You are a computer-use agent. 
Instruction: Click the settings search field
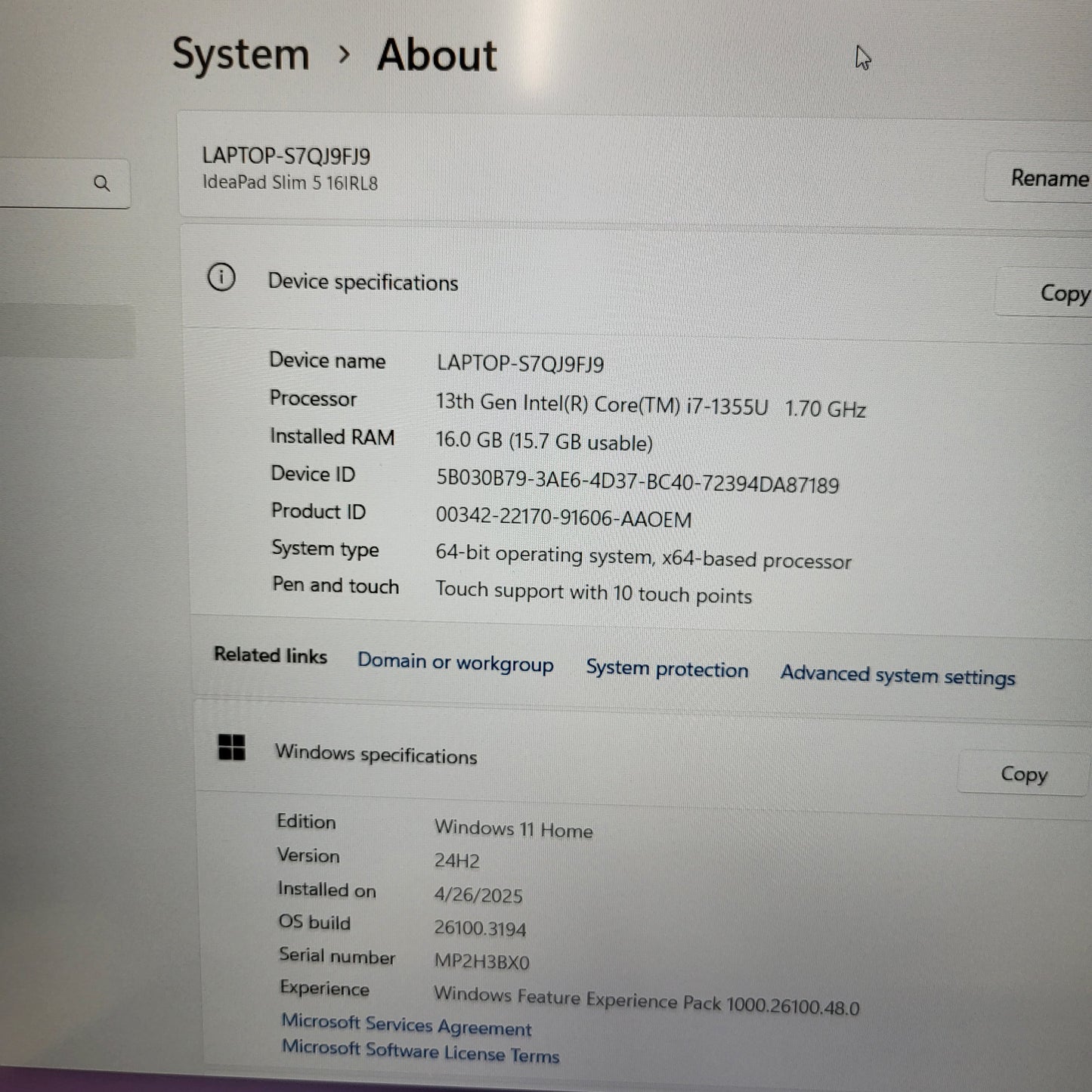coord(64,183)
